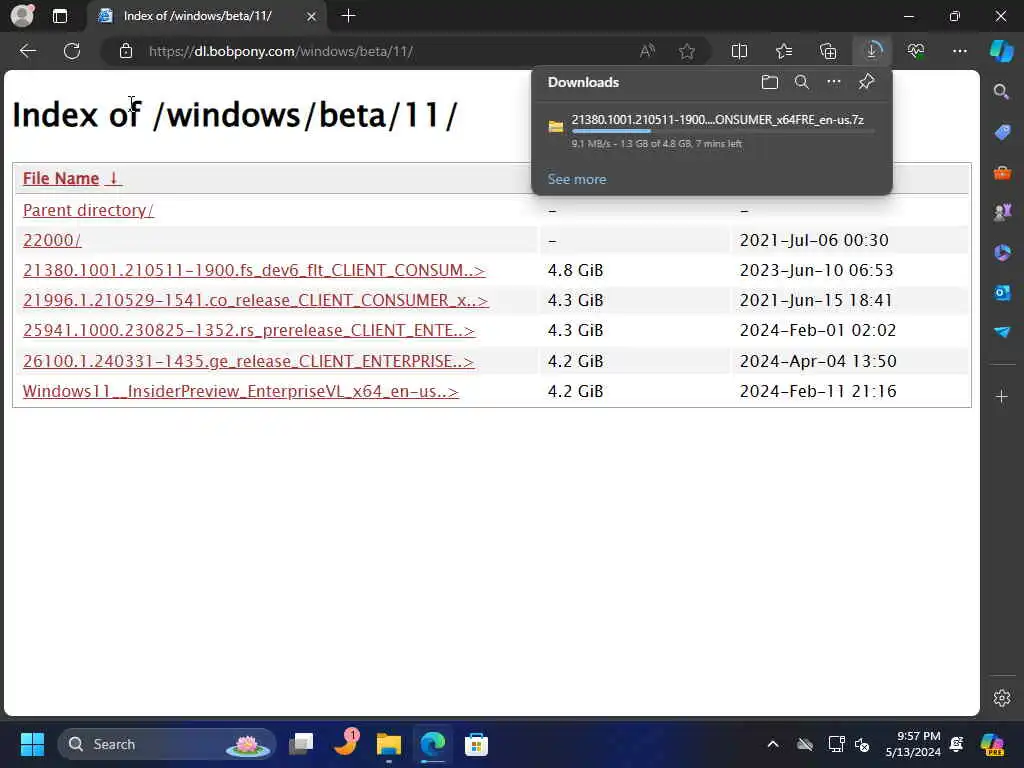Open Parent directory link
This screenshot has height=768, width=1024.
pos(88,210)
